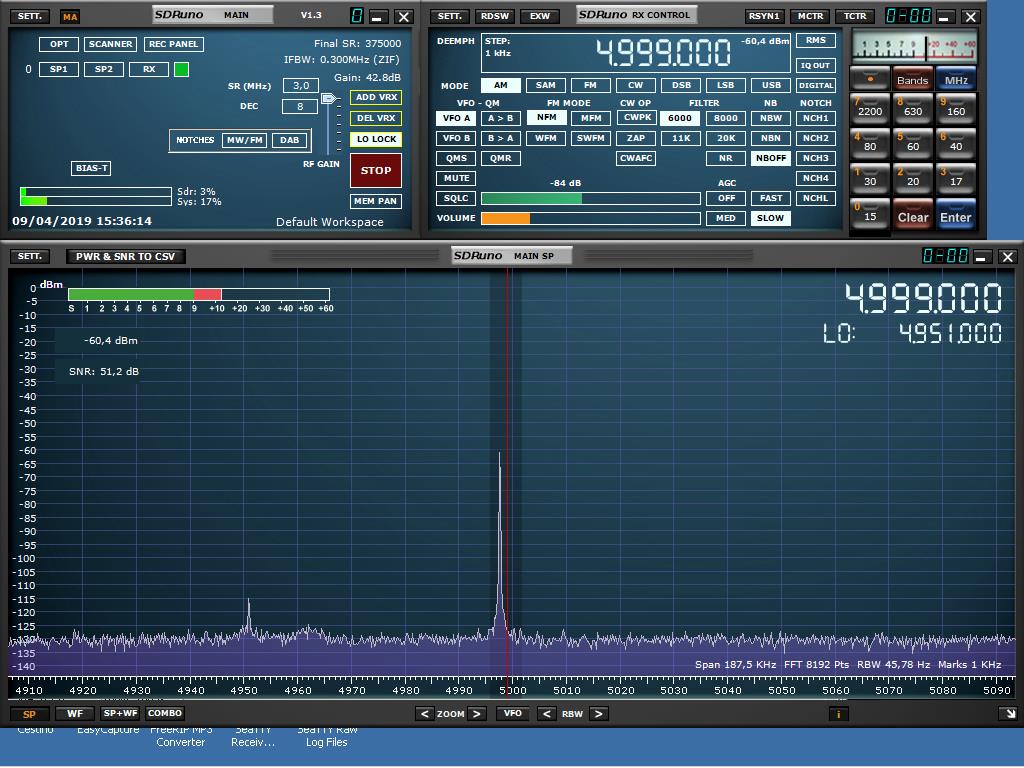Screen dimensions: 1024x768
Task: Click the STEP 1 kHz setting
Action: [498, 47]
